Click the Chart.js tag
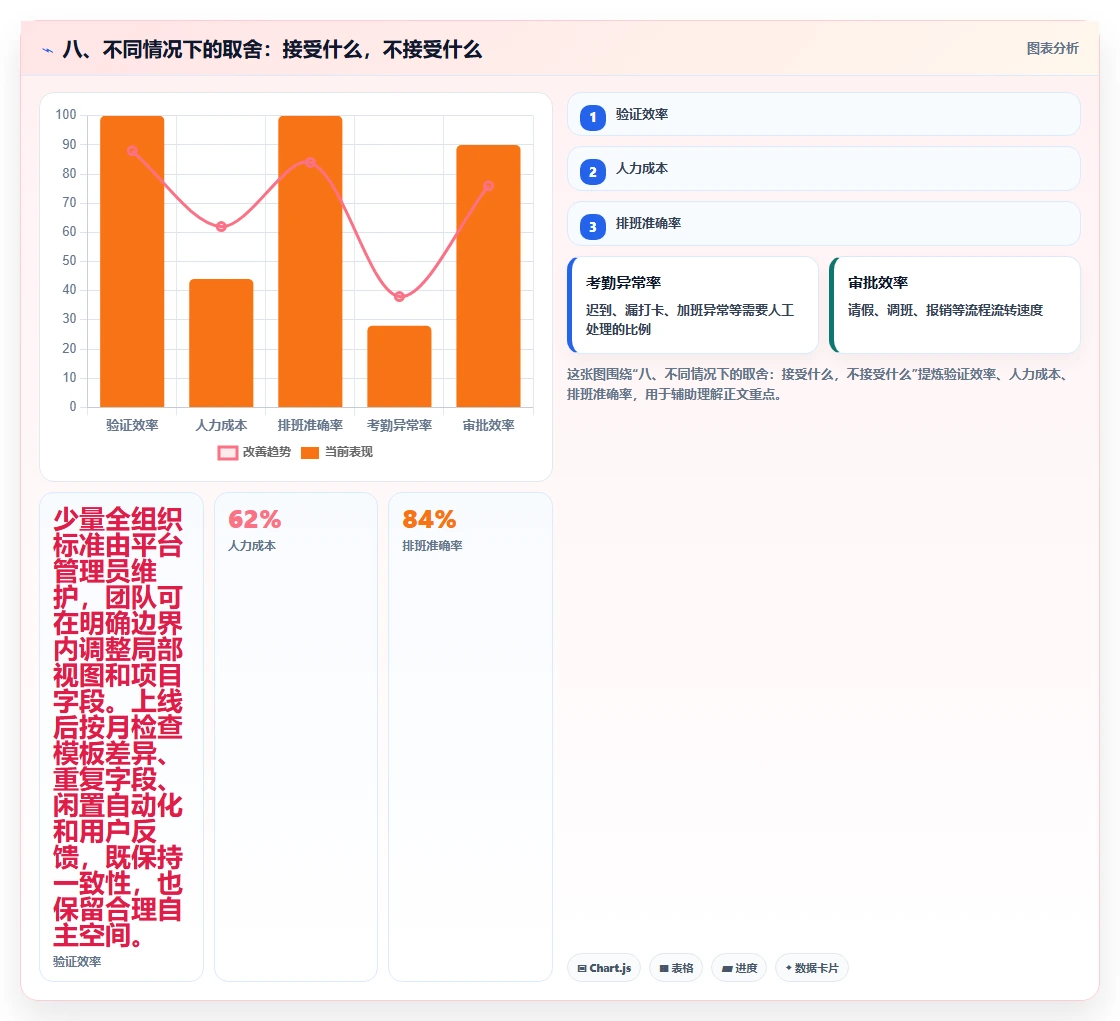This screenshot has height=1021, width=1120. click(x=604, y=968)
